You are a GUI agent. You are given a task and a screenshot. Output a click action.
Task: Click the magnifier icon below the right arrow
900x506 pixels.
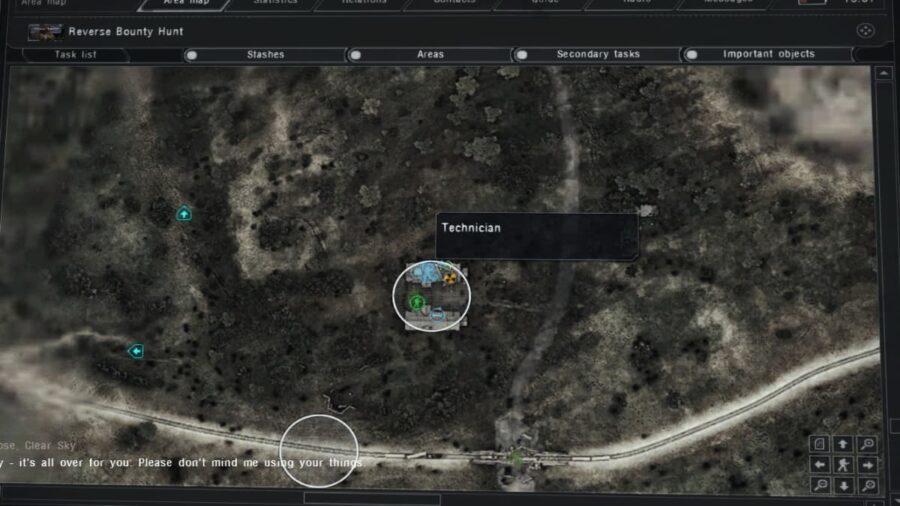(x=868, y=486)
